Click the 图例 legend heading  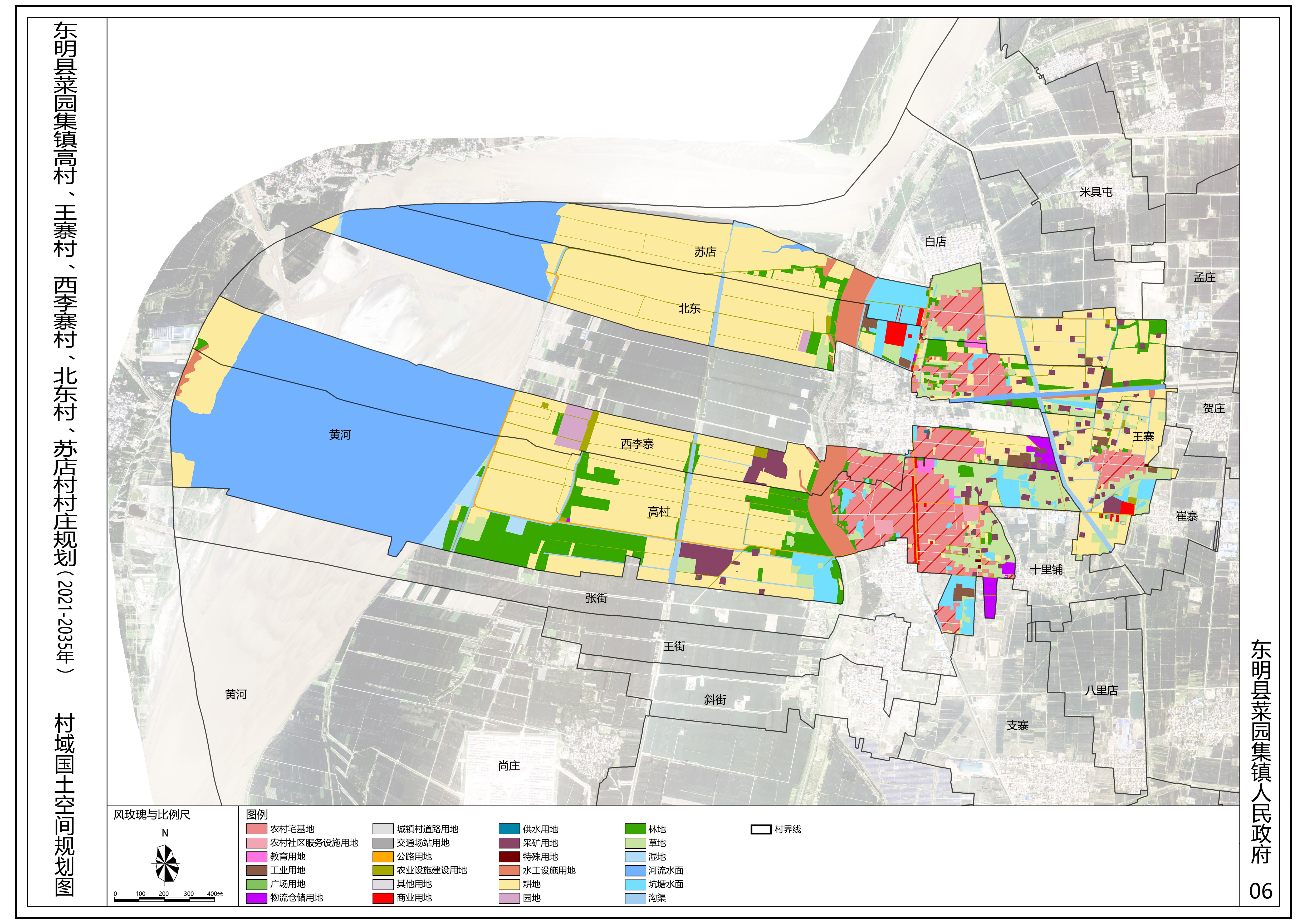coord(256,815)
